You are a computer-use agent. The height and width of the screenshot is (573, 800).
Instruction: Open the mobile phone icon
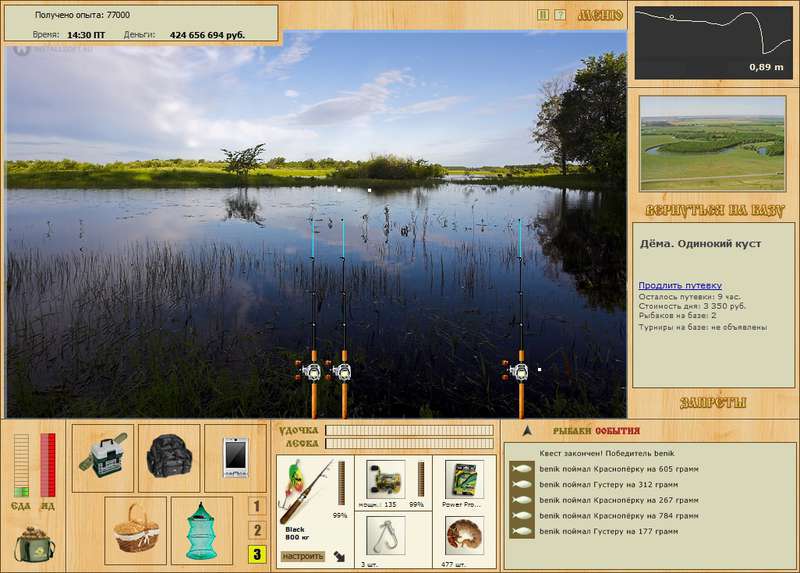click(x=235, y=458)
